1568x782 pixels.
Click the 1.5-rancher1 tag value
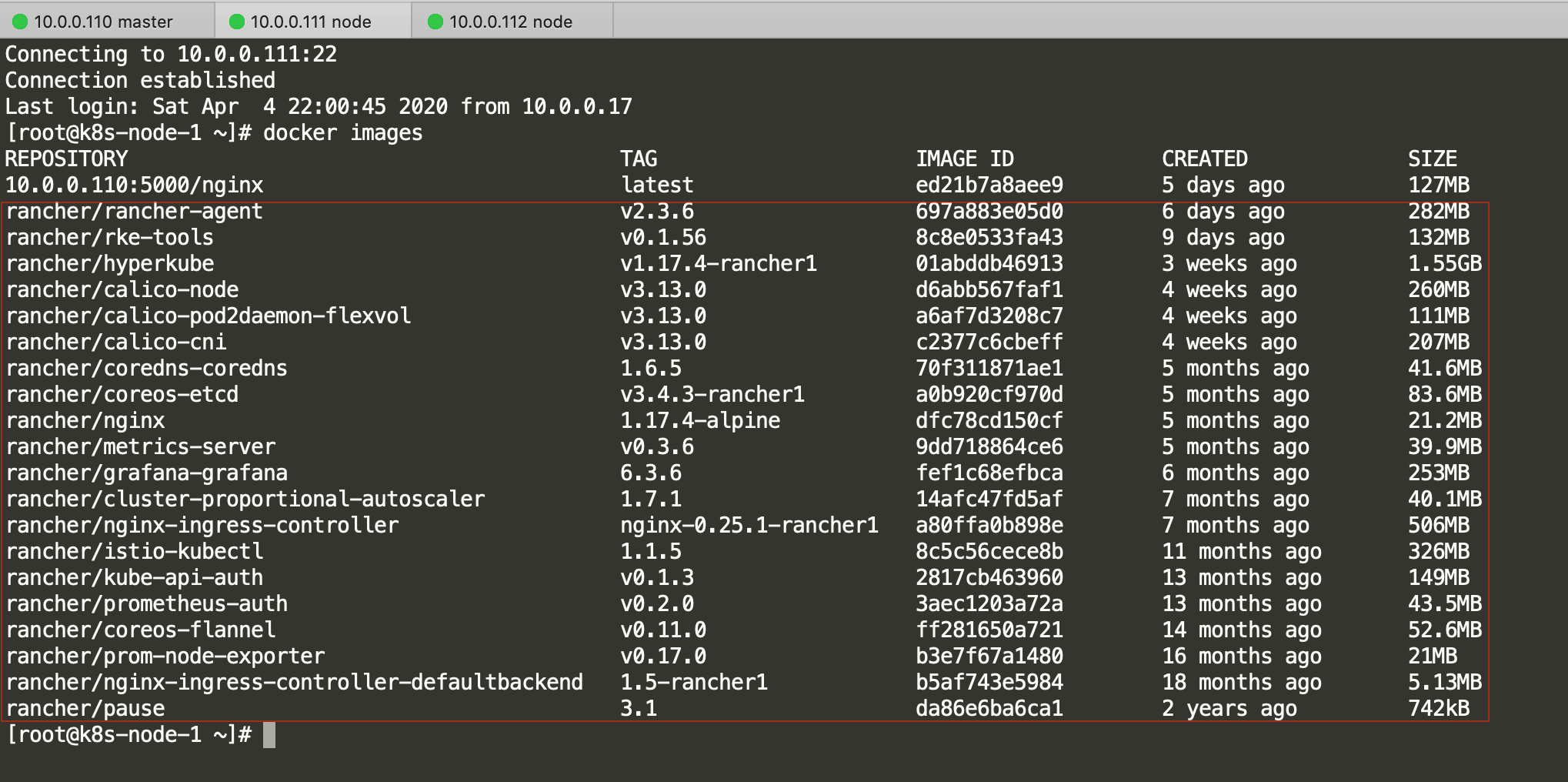(694, 683)
